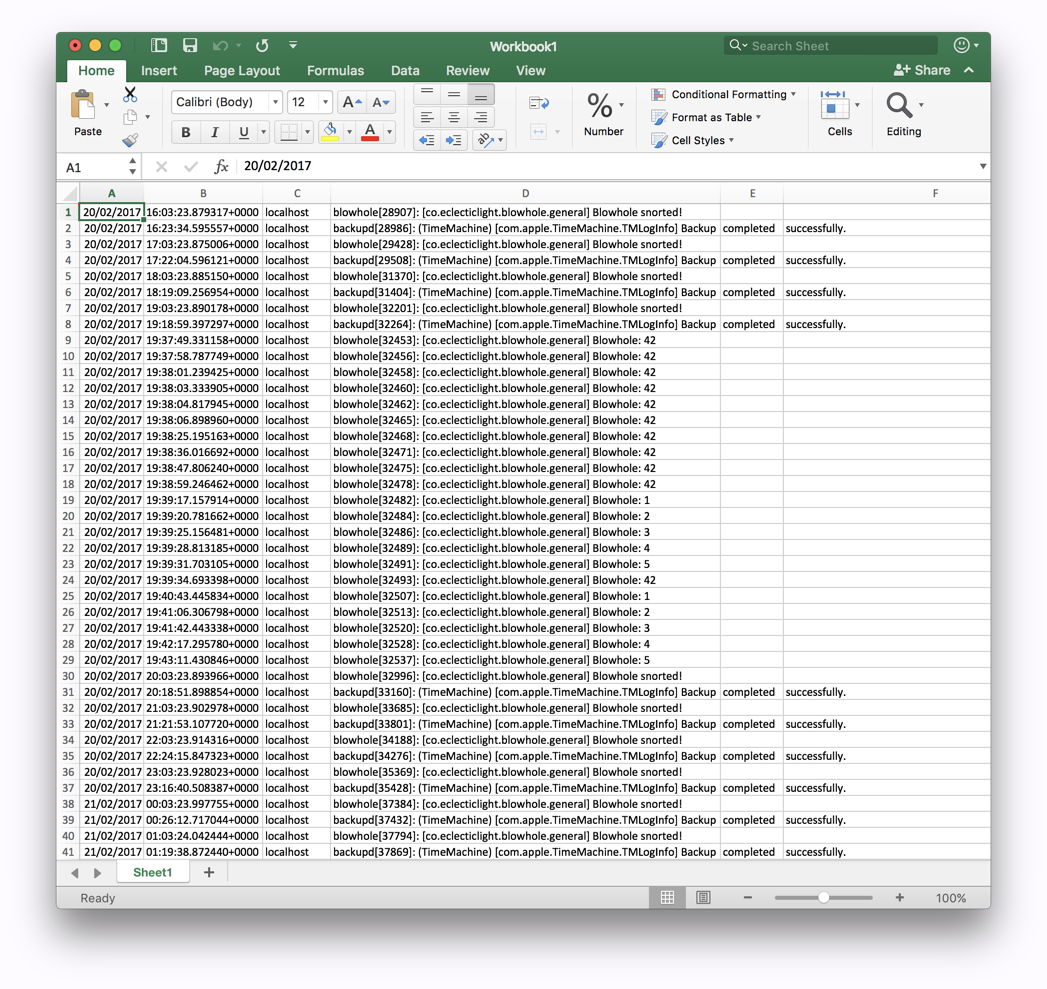The image size is (1047, 989).
Task: Click the cell borders icon
Action: pyautogui.click(x=288, y=132)
